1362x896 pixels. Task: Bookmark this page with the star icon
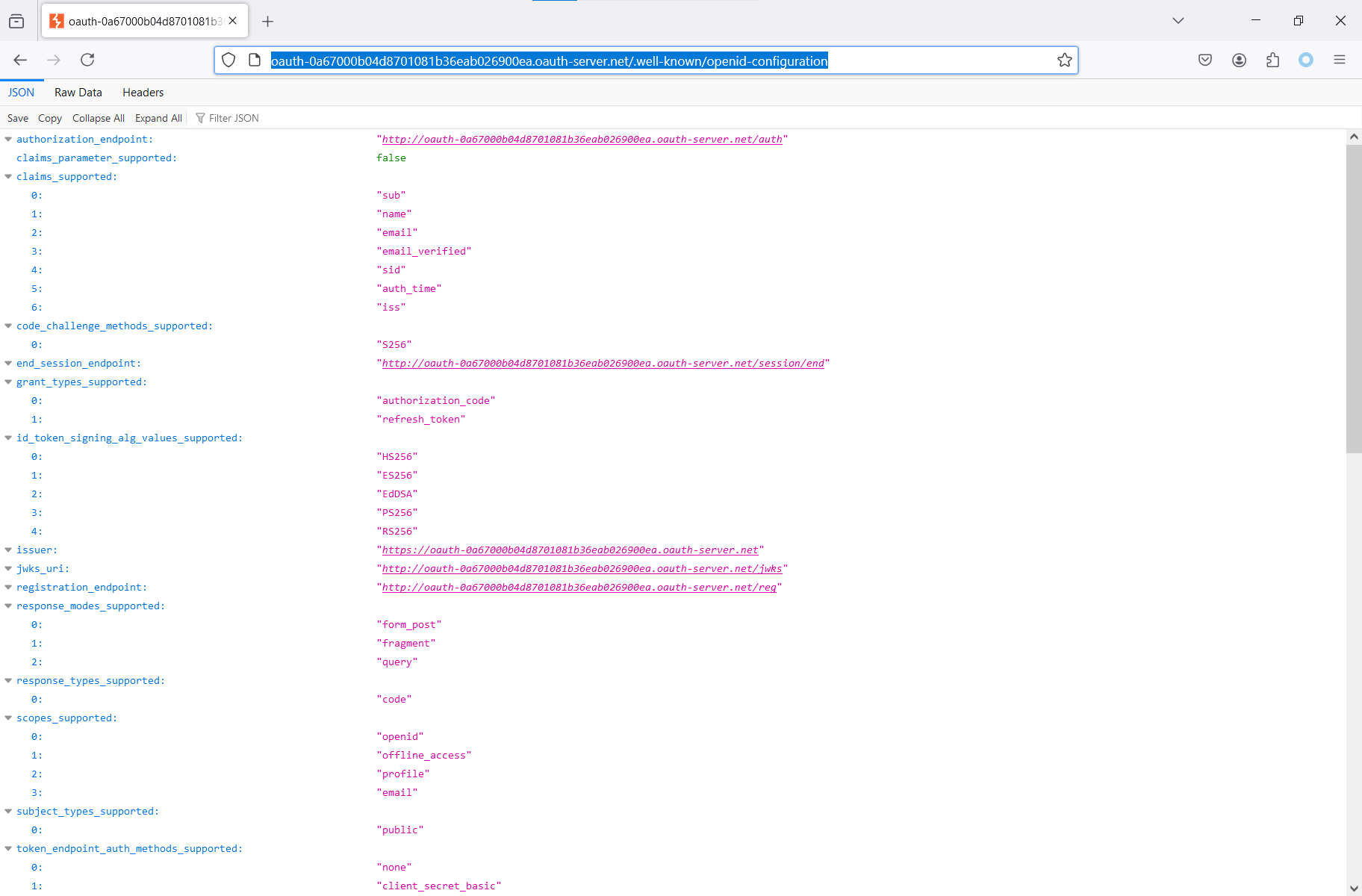click(x=1064, y=60)
